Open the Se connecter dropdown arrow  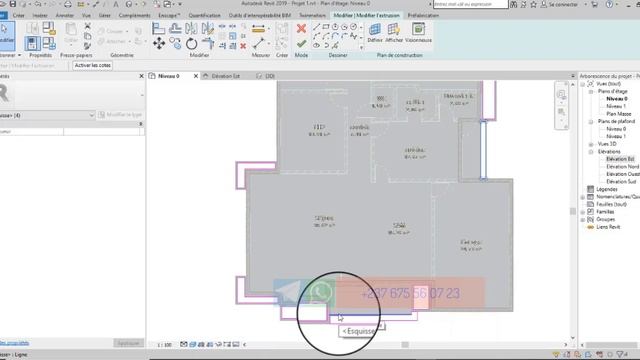click(x=585, y=4)
